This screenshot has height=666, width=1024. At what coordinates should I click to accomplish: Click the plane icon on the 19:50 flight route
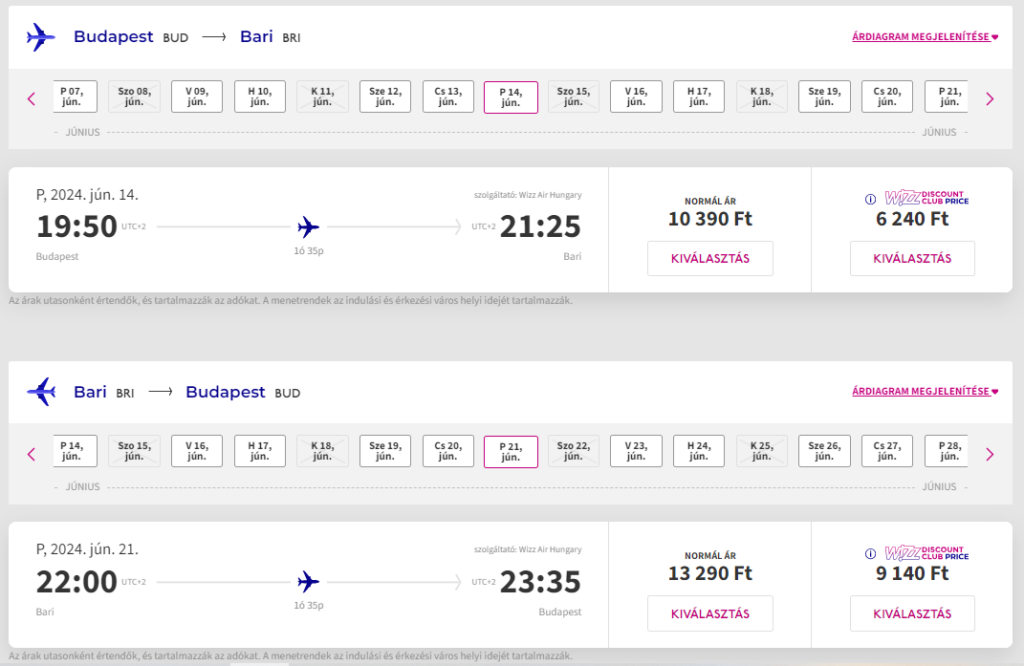[x=308, y=226]
